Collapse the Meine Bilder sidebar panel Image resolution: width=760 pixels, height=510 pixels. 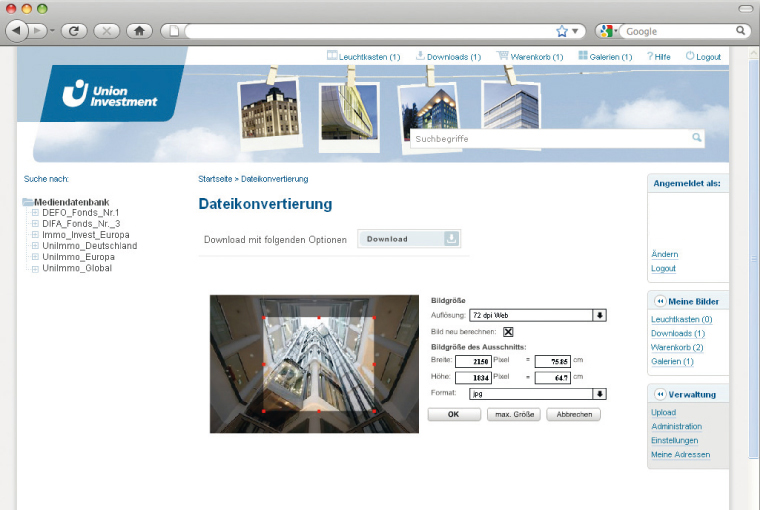[x=660, y=301]
